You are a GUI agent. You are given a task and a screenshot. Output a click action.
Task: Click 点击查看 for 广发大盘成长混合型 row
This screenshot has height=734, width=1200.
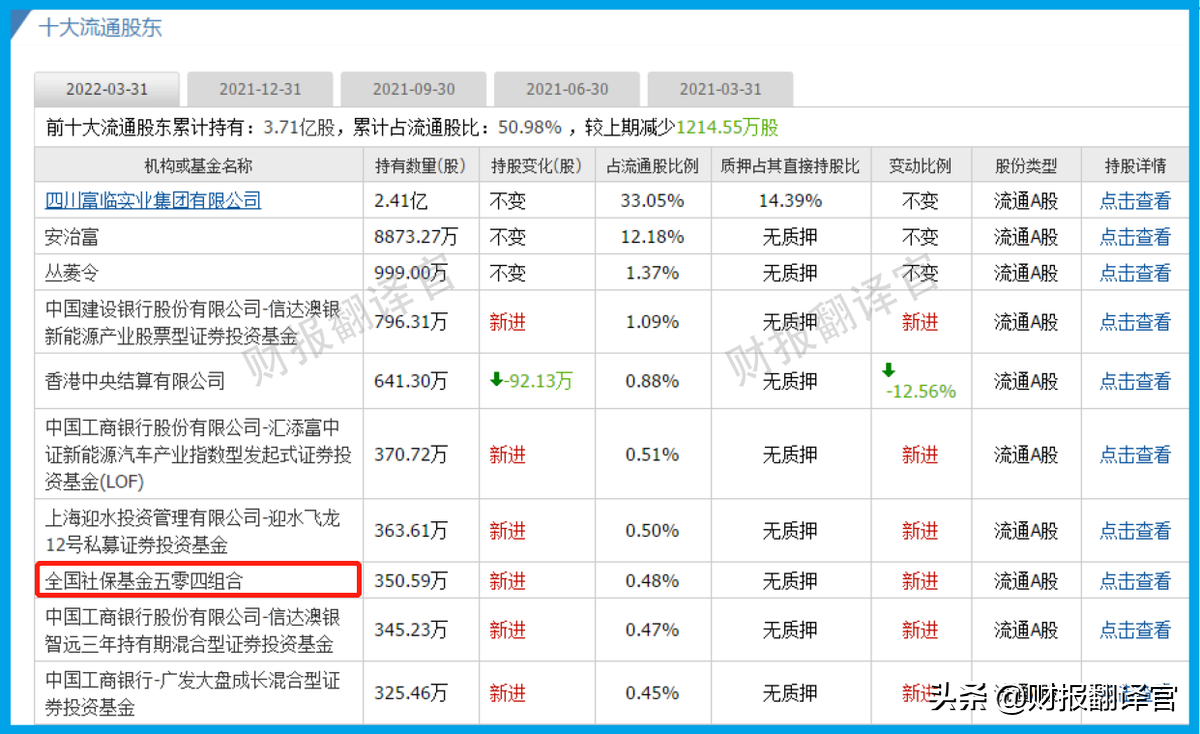(x=1135, y=692)
